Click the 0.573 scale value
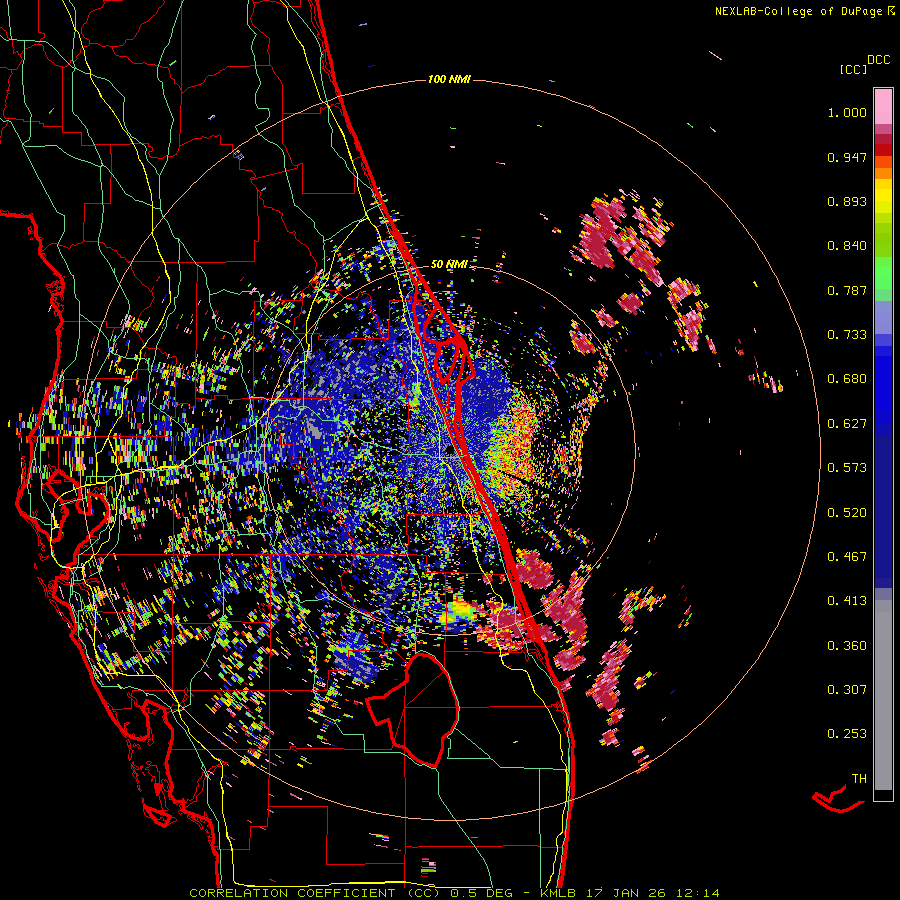The height and width of the screenshot is (900, 900). click(x=847, y=468)
